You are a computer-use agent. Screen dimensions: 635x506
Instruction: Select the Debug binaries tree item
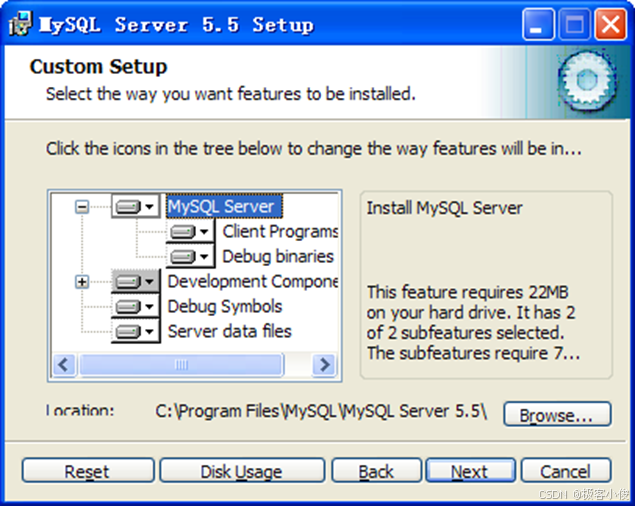278,256
